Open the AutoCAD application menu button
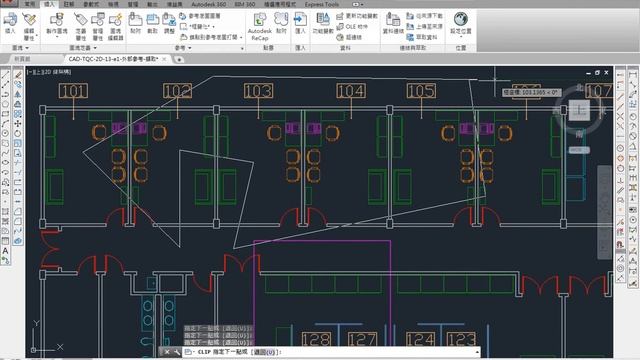The image size is (640, 360). [x=8, y=3]
